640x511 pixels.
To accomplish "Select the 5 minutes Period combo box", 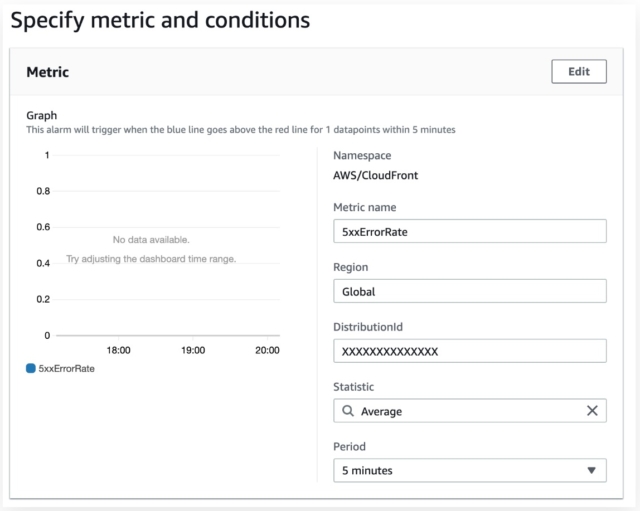I will [470, 471].
